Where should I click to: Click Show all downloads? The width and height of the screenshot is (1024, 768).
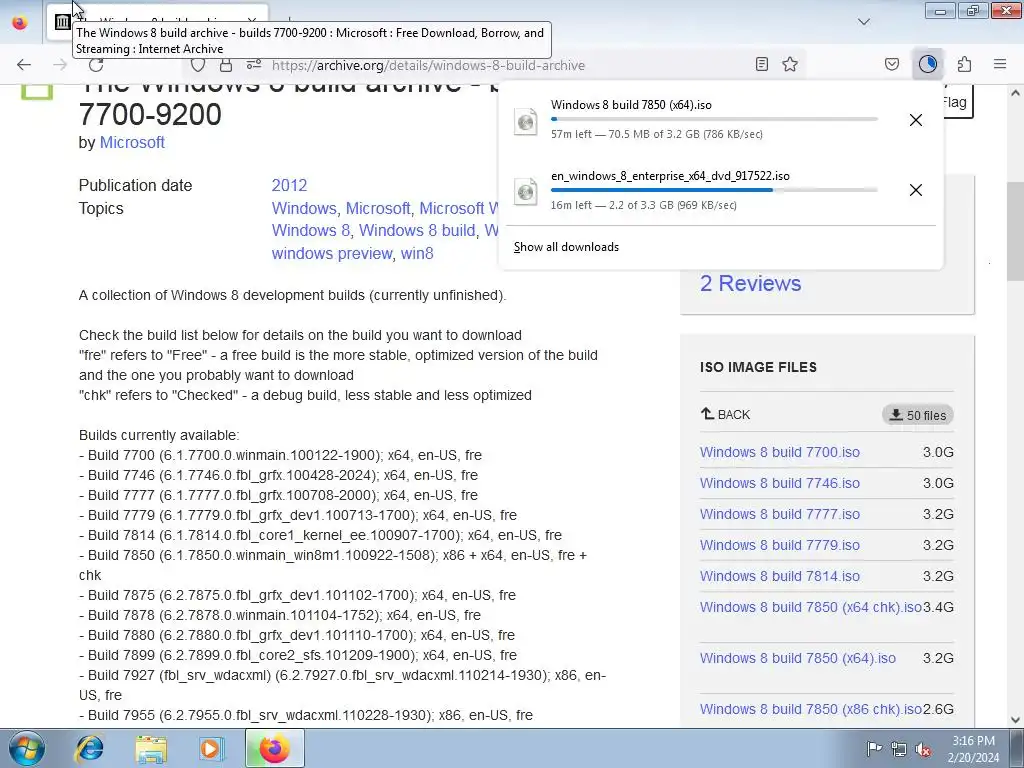566,247
